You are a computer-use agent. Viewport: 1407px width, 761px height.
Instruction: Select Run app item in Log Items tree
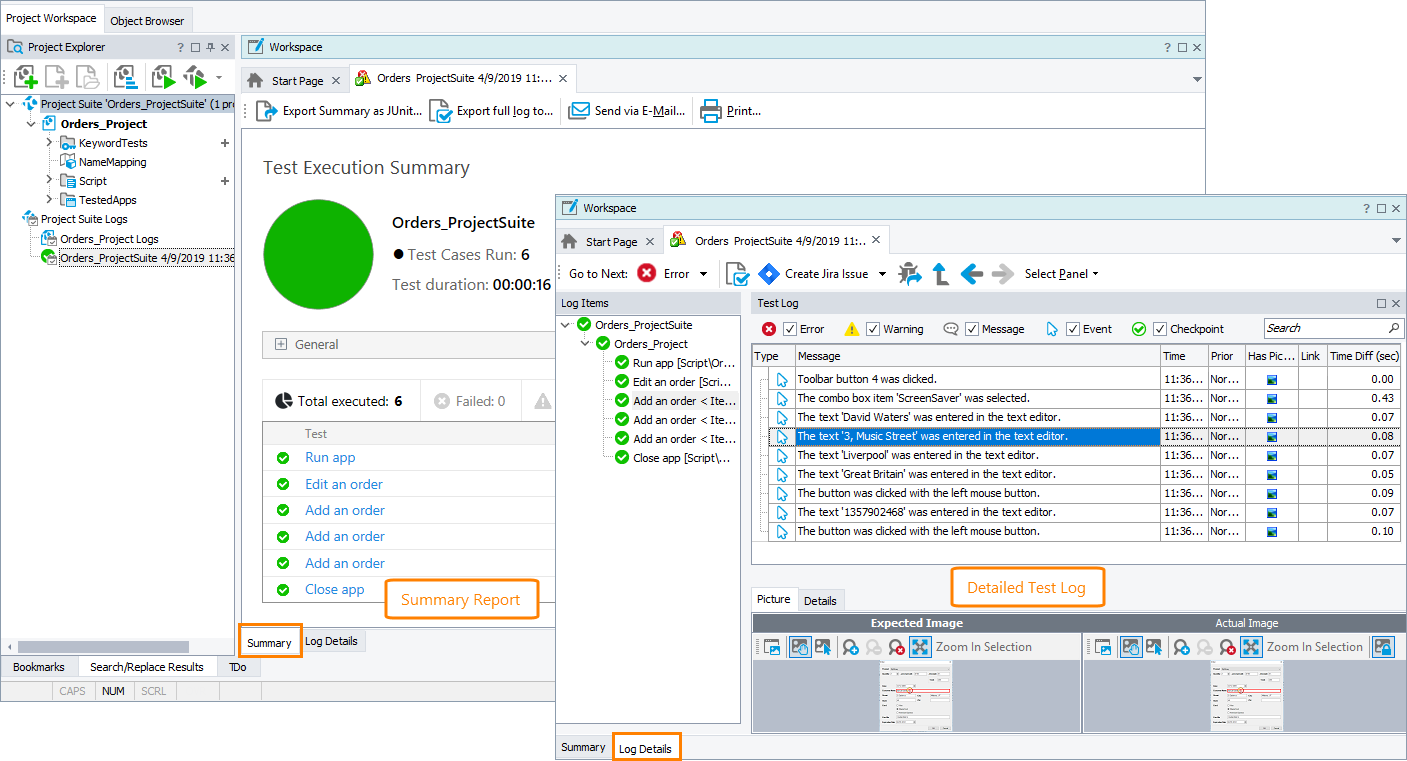[x=676, y=363]
